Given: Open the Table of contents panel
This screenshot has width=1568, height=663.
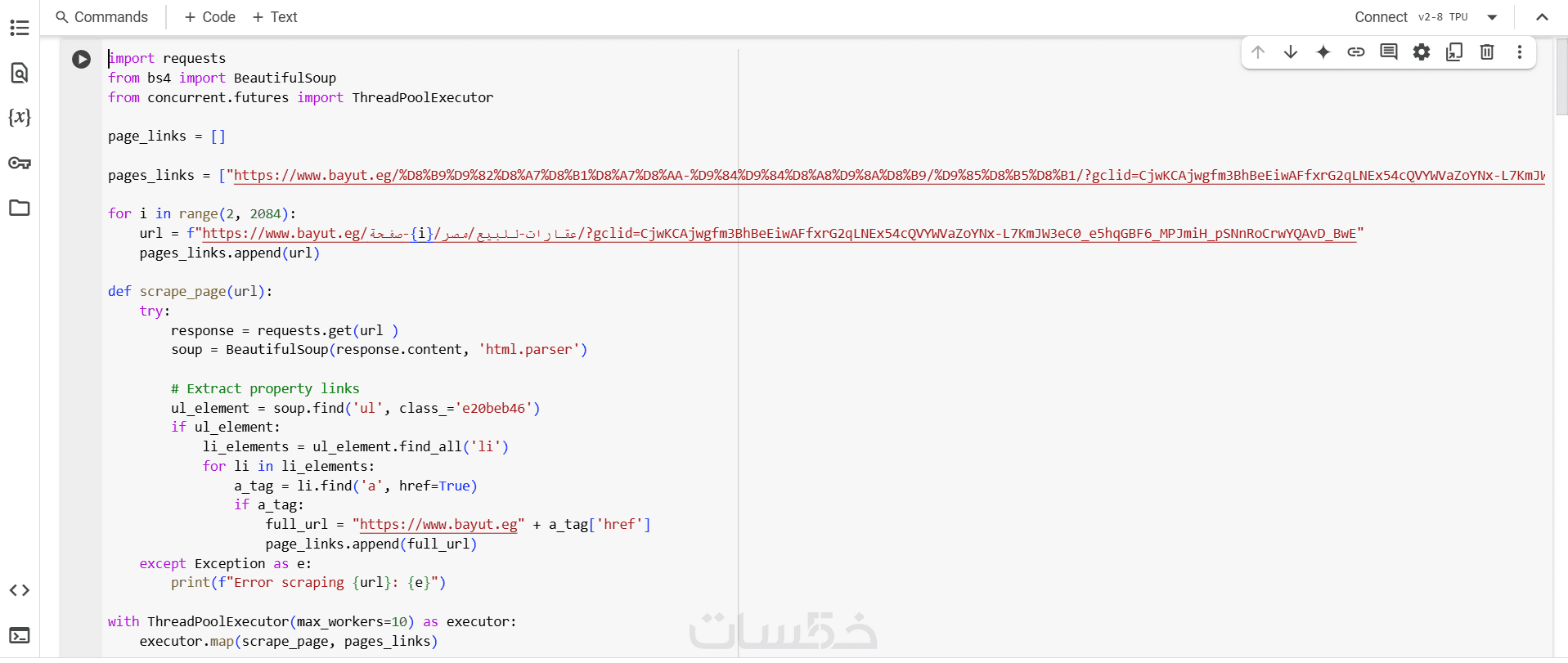Looking at the screenshot, I should 20,28.
